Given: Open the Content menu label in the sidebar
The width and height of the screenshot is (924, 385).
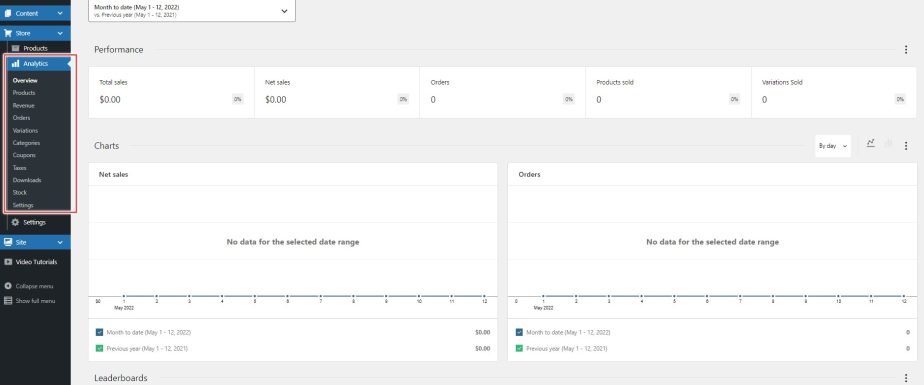Looking at the screenshot, I should coord(27,13).
